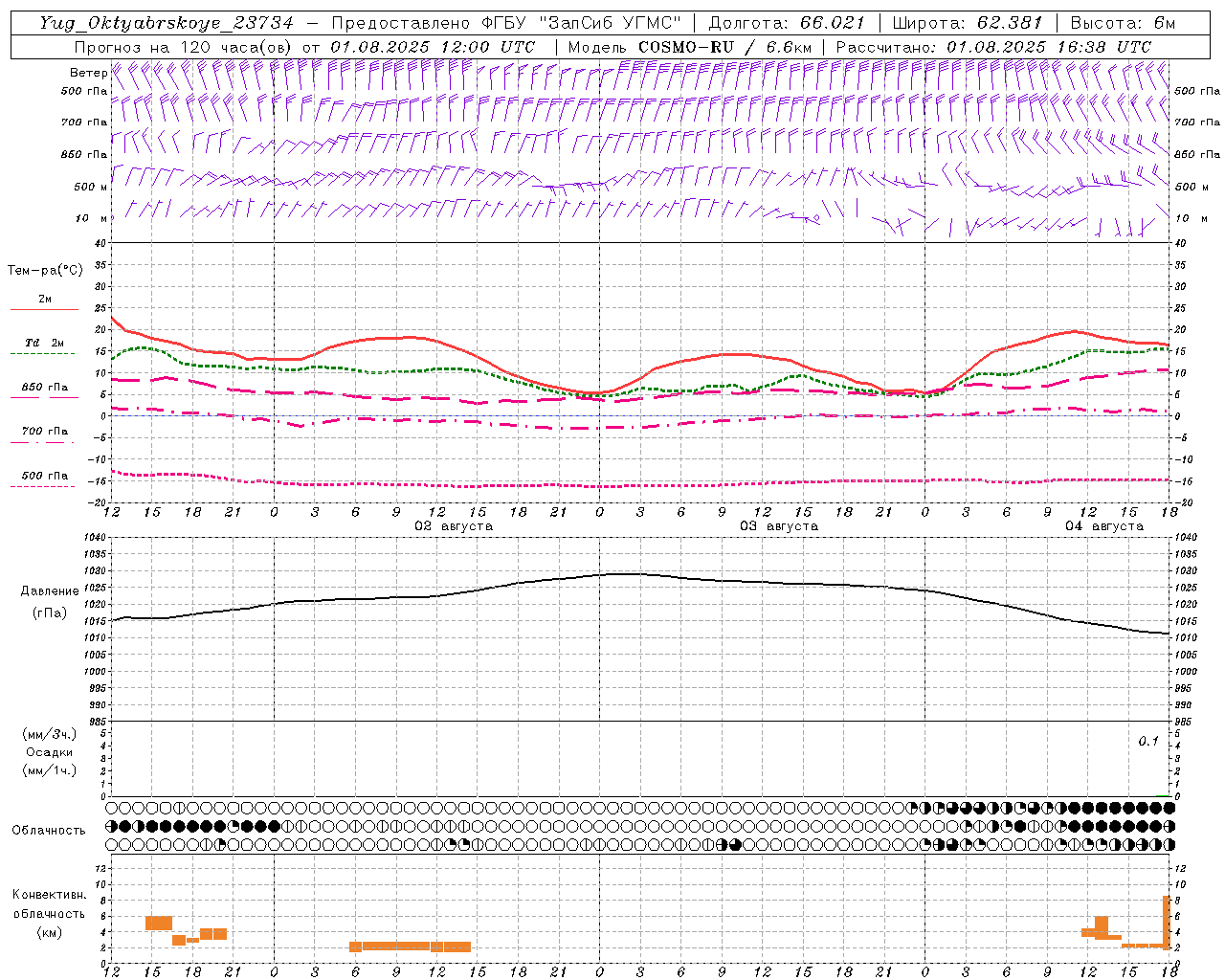The height and width of the screenshot is (980, 1225).
Task: Click the tallest orange convective bar at chart end
Action: click(1167, 921)
